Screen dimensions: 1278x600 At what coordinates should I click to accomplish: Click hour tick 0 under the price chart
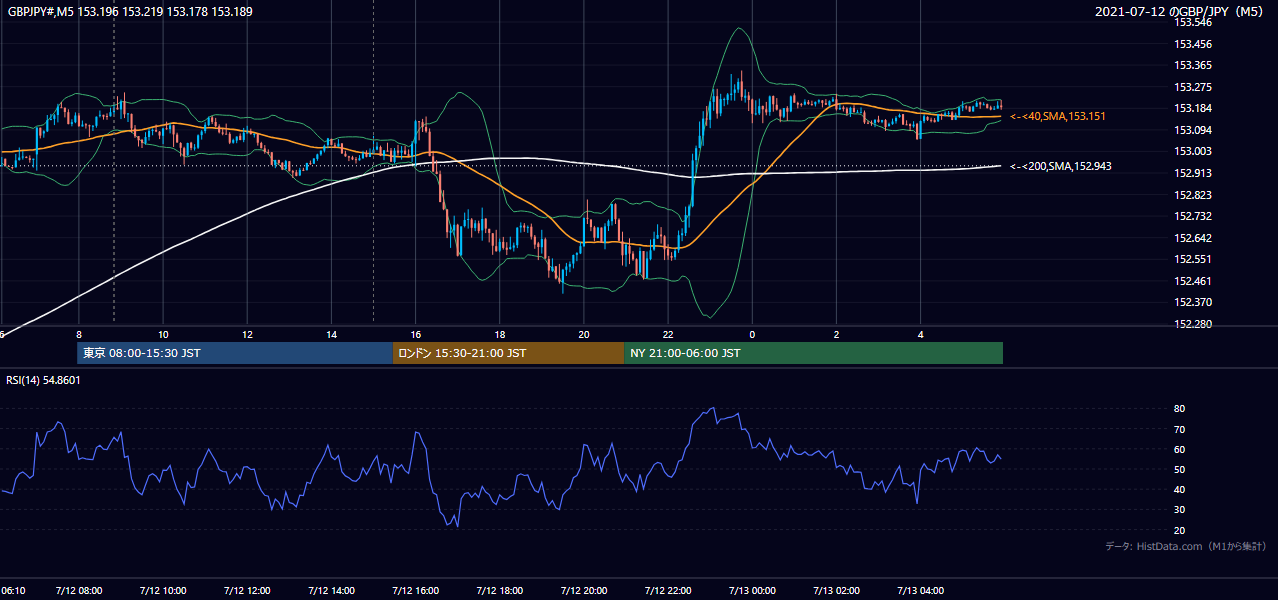point(752,335)
